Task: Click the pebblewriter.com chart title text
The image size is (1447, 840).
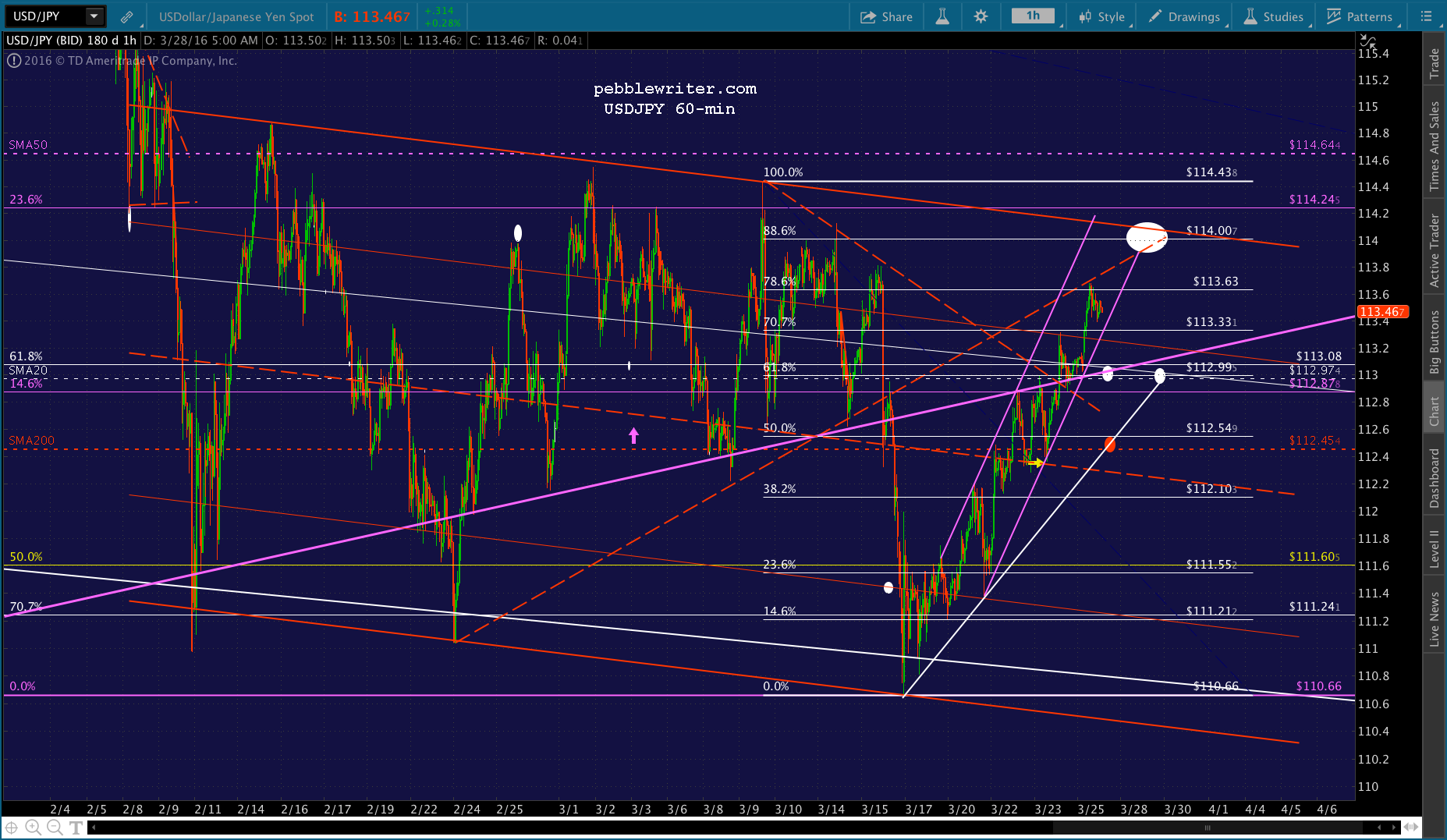Action: pyautogui.click(x=675, y=89)
